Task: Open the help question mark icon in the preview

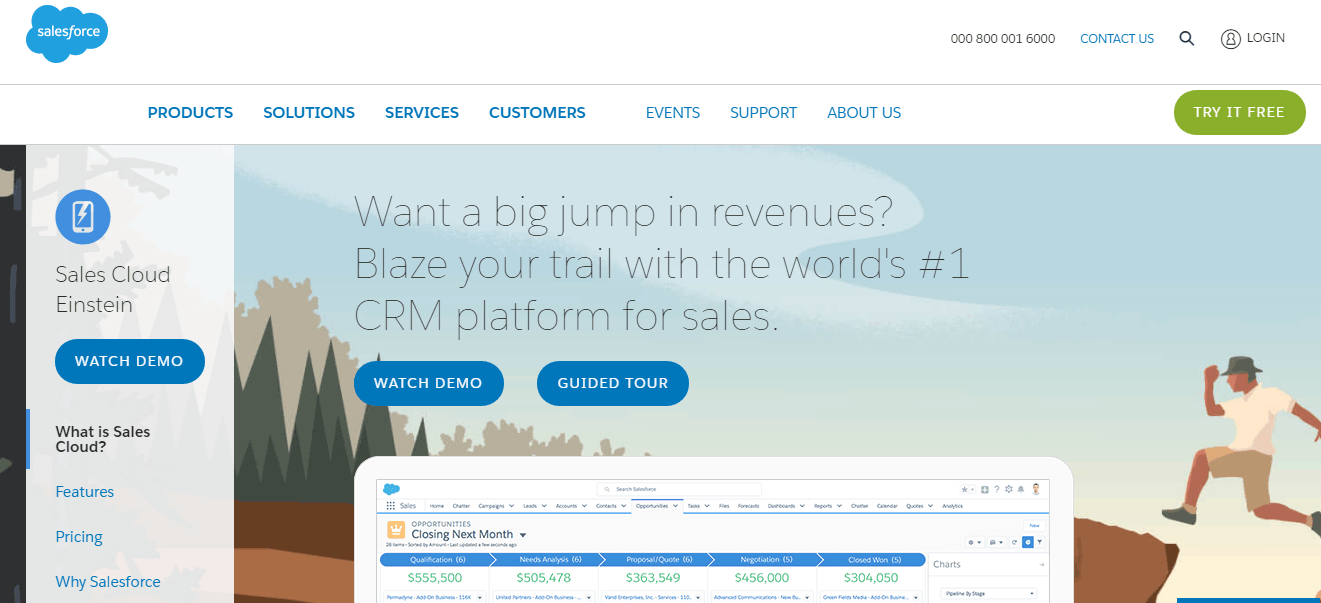Action: tap(997, 489)
